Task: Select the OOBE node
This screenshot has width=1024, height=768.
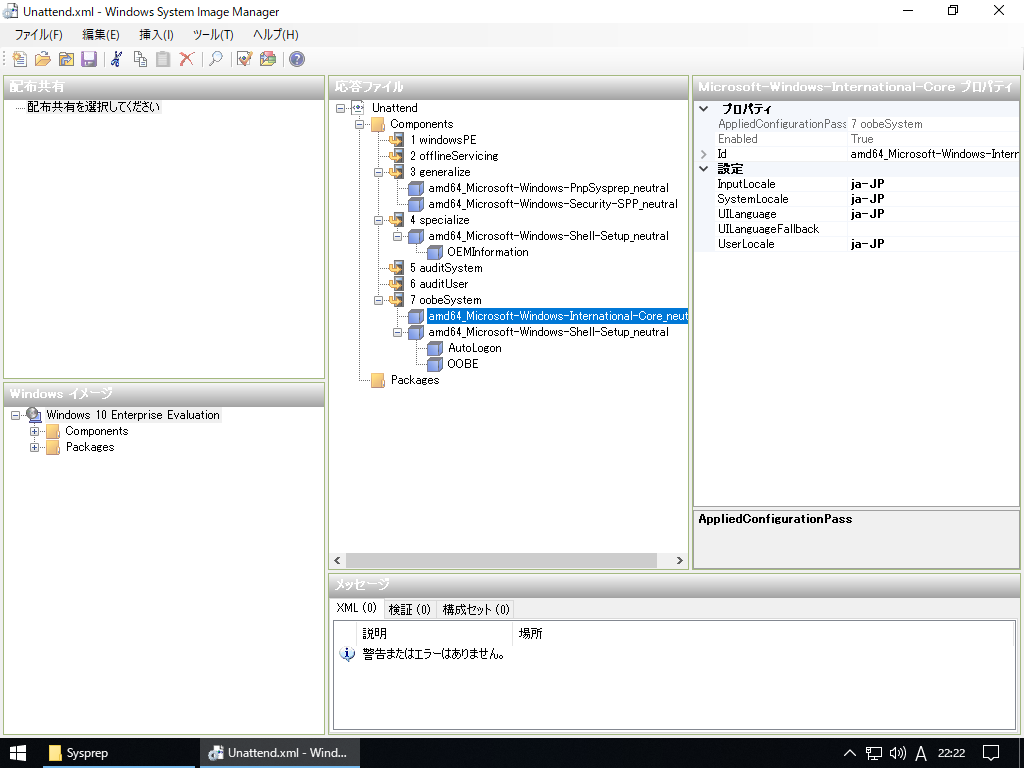Action: [x=463, y=364]
